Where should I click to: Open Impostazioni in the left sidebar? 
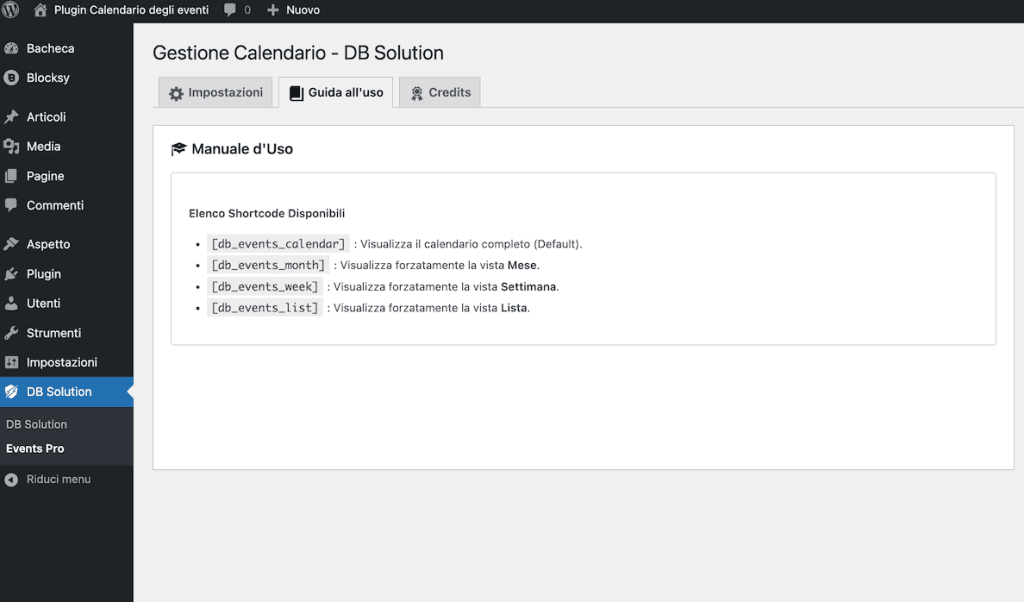click(x=61, y=362)
